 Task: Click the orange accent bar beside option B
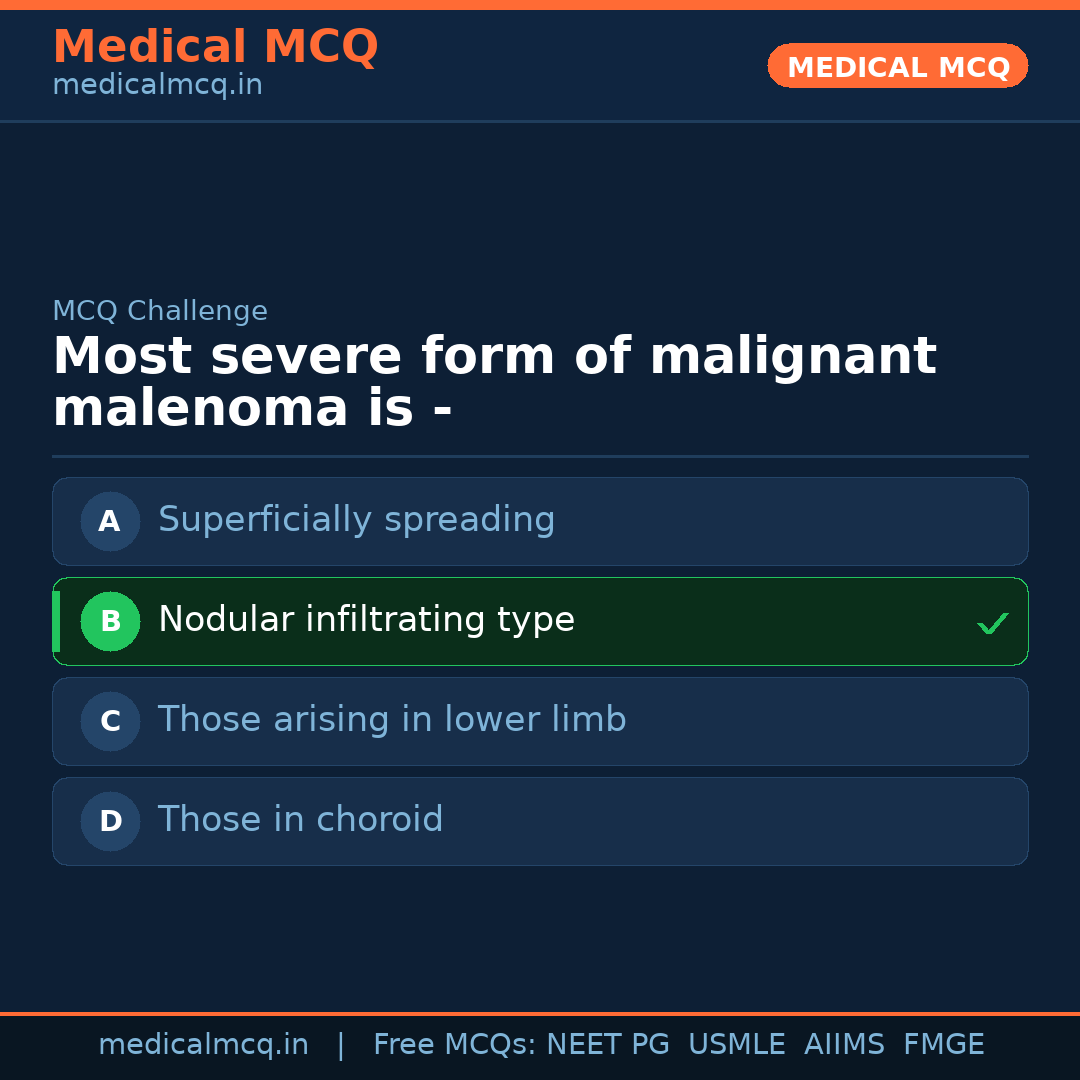pyautogui.click(x=56, y=621)
